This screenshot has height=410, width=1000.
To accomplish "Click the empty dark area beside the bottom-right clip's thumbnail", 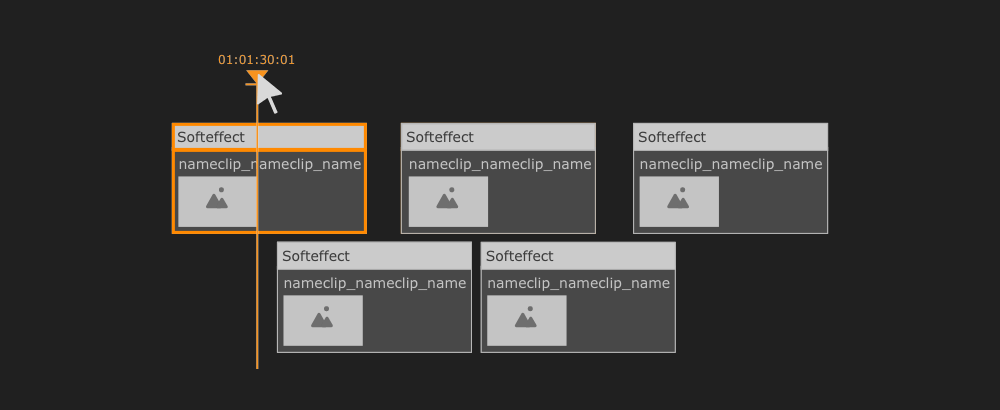I will tap(620, 321).
